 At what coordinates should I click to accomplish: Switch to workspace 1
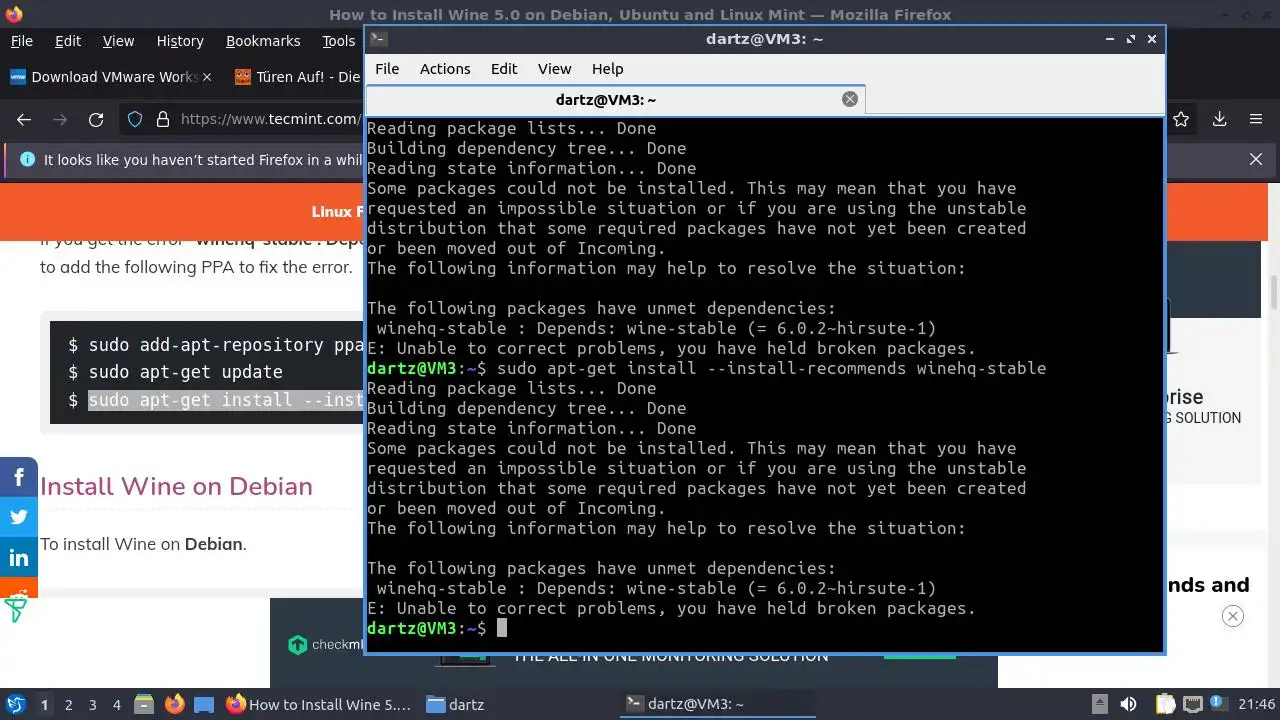(44, 704)
